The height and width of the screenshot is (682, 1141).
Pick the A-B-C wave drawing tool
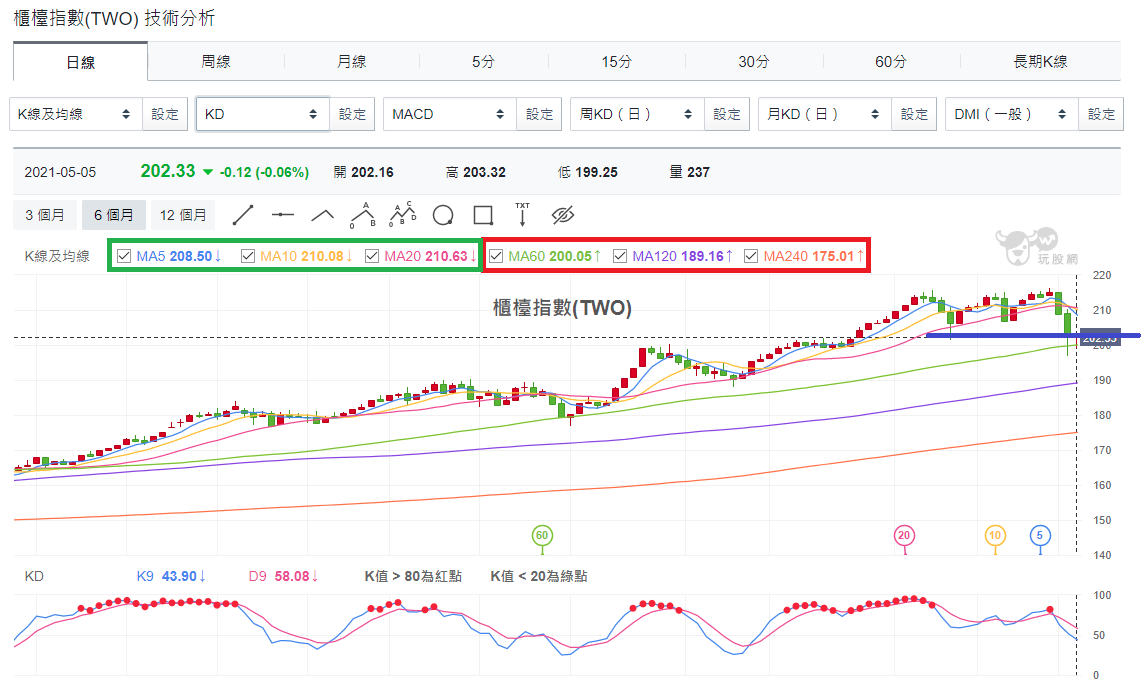pyautogui.click(x=403, y=215)
